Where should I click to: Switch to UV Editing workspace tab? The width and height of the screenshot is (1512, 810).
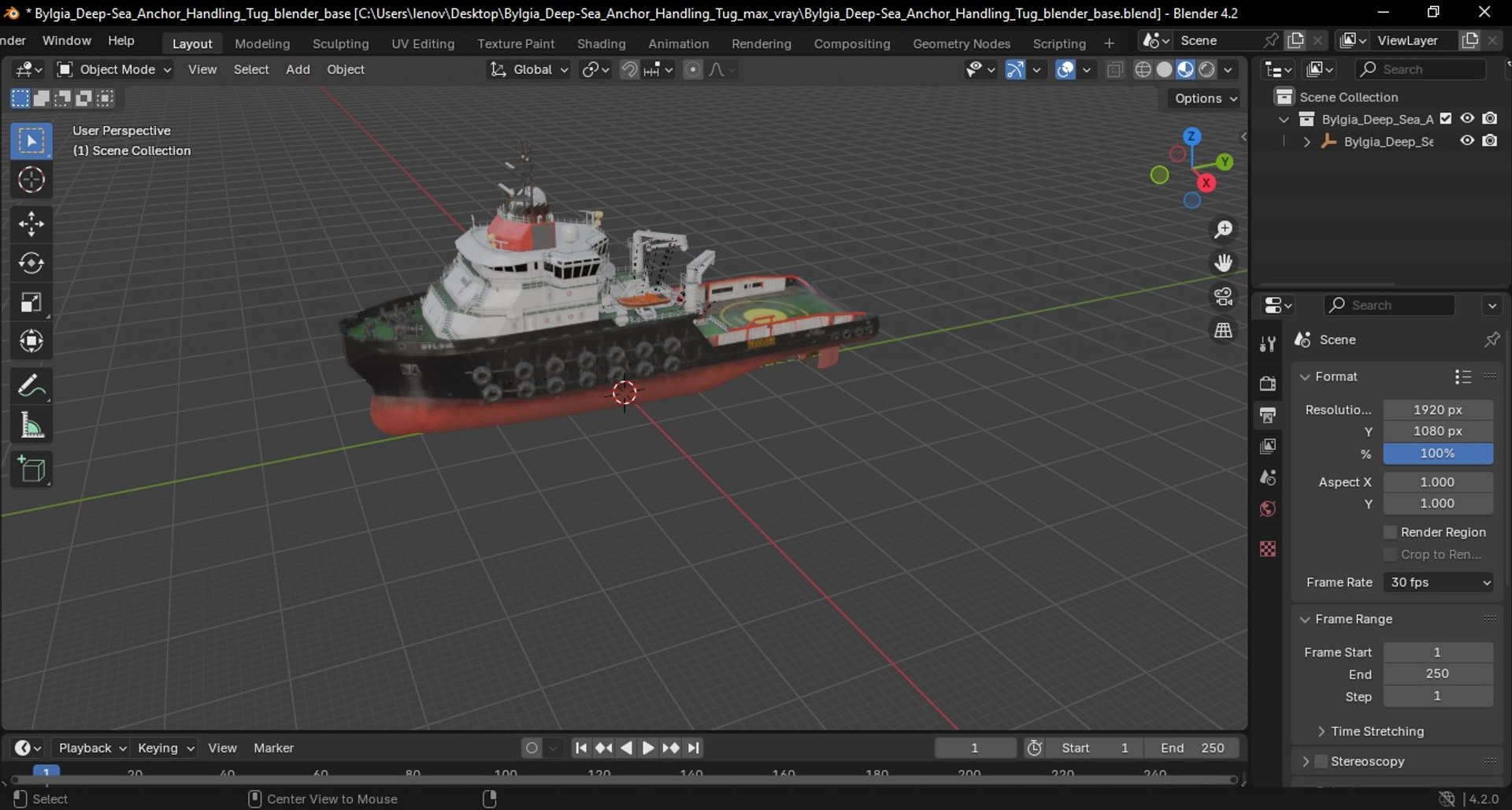[x=423, y=43]
